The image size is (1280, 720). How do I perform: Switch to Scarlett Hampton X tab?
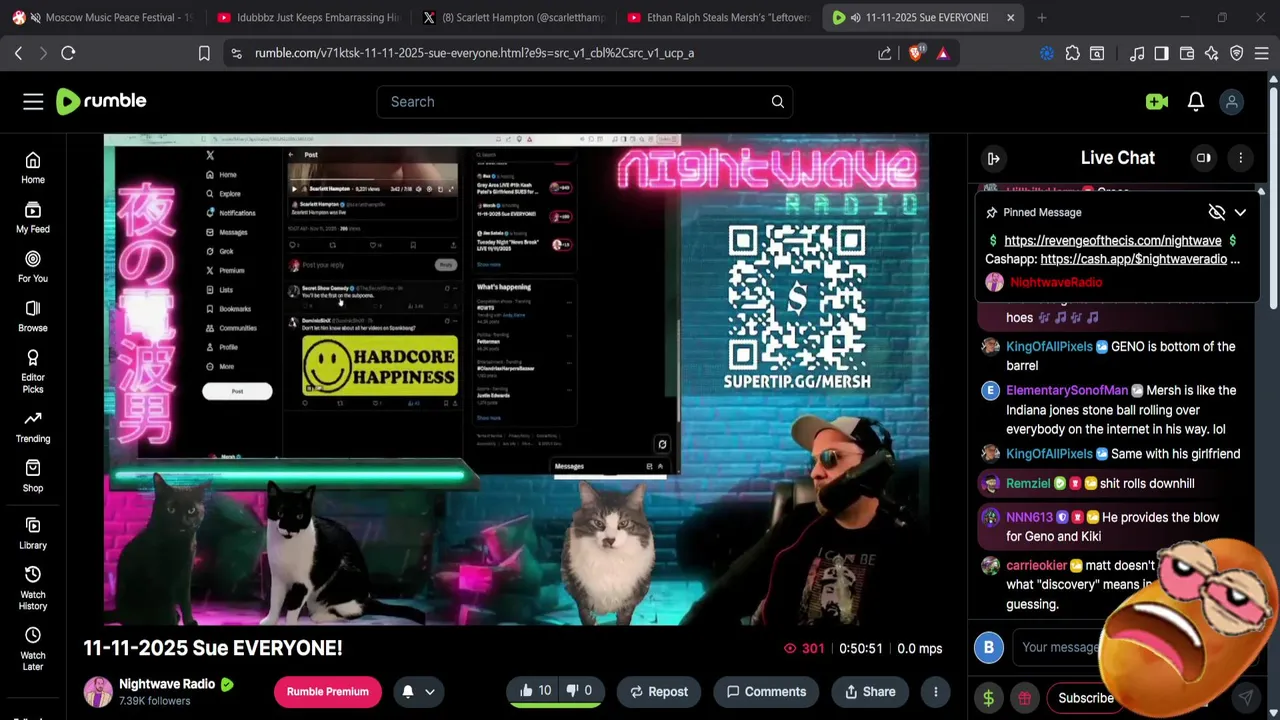pyautogui.click(x=513, y=17)
